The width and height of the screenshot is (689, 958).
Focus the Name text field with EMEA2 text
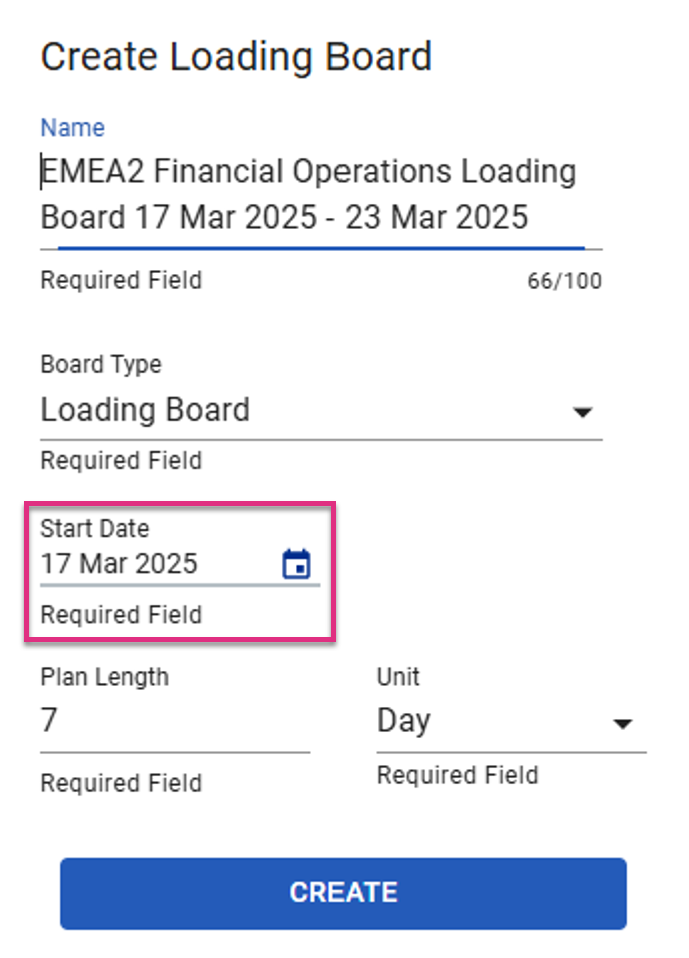(321, 194)
